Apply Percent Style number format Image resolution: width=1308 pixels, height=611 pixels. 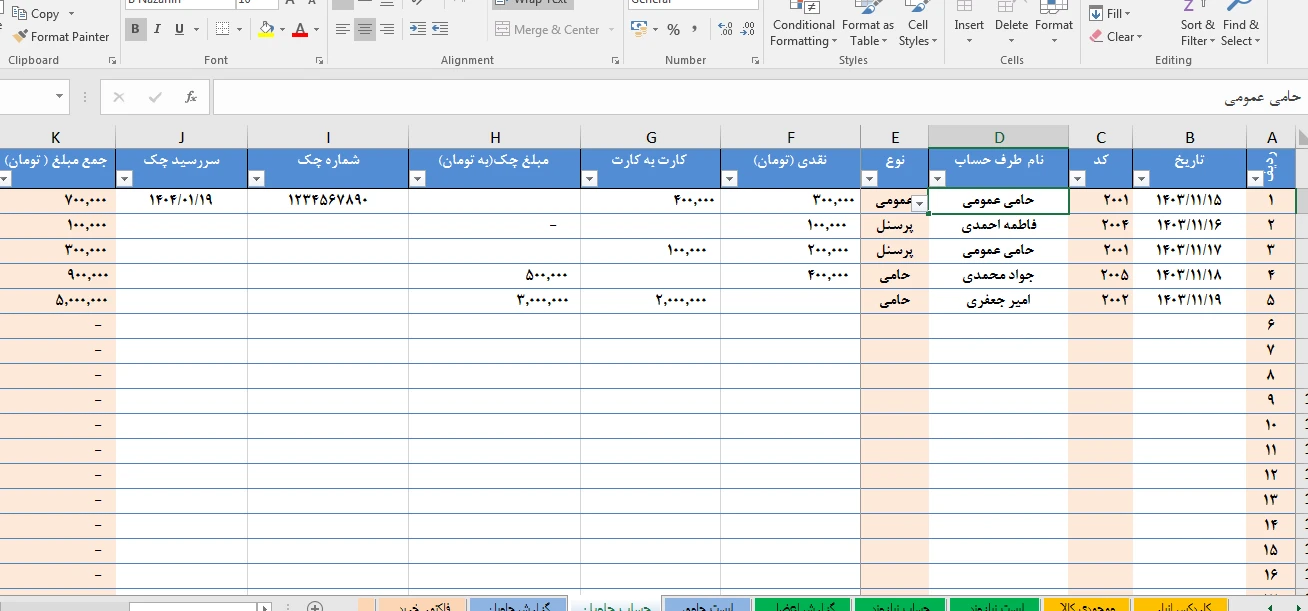point(673,30)
